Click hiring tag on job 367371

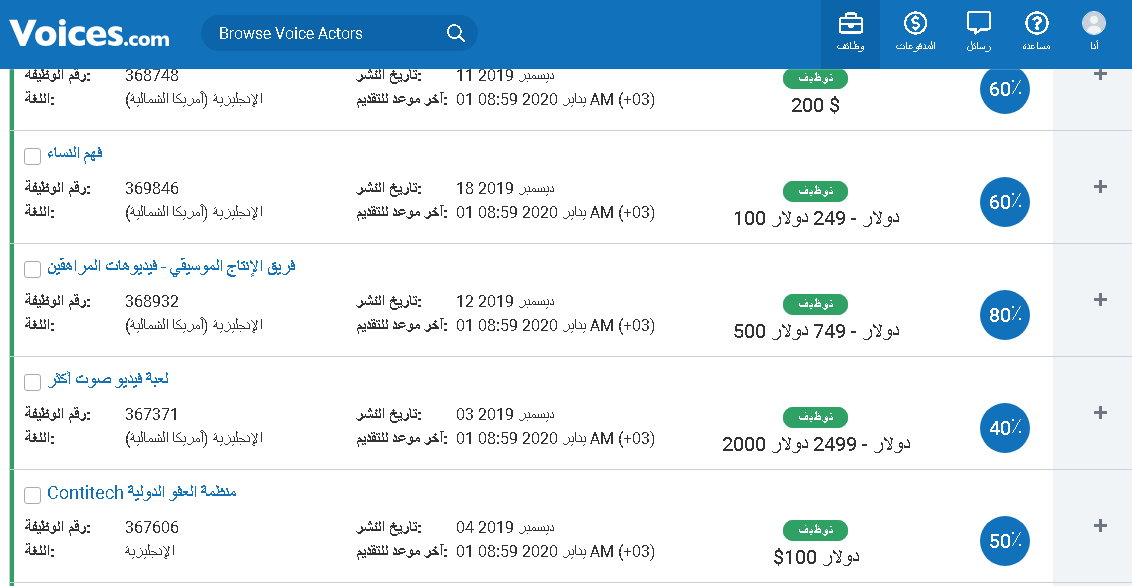click(x=815, y=417)
